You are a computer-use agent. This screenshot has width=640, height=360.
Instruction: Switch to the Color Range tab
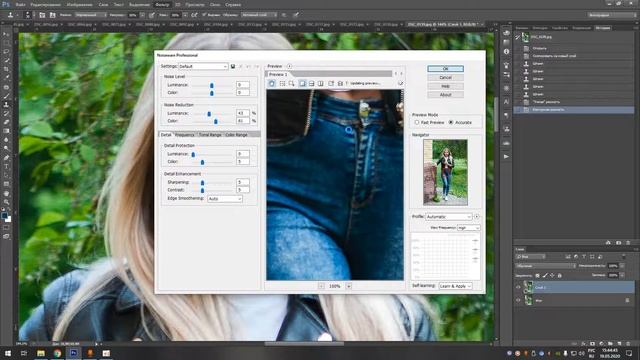(236, 135)
